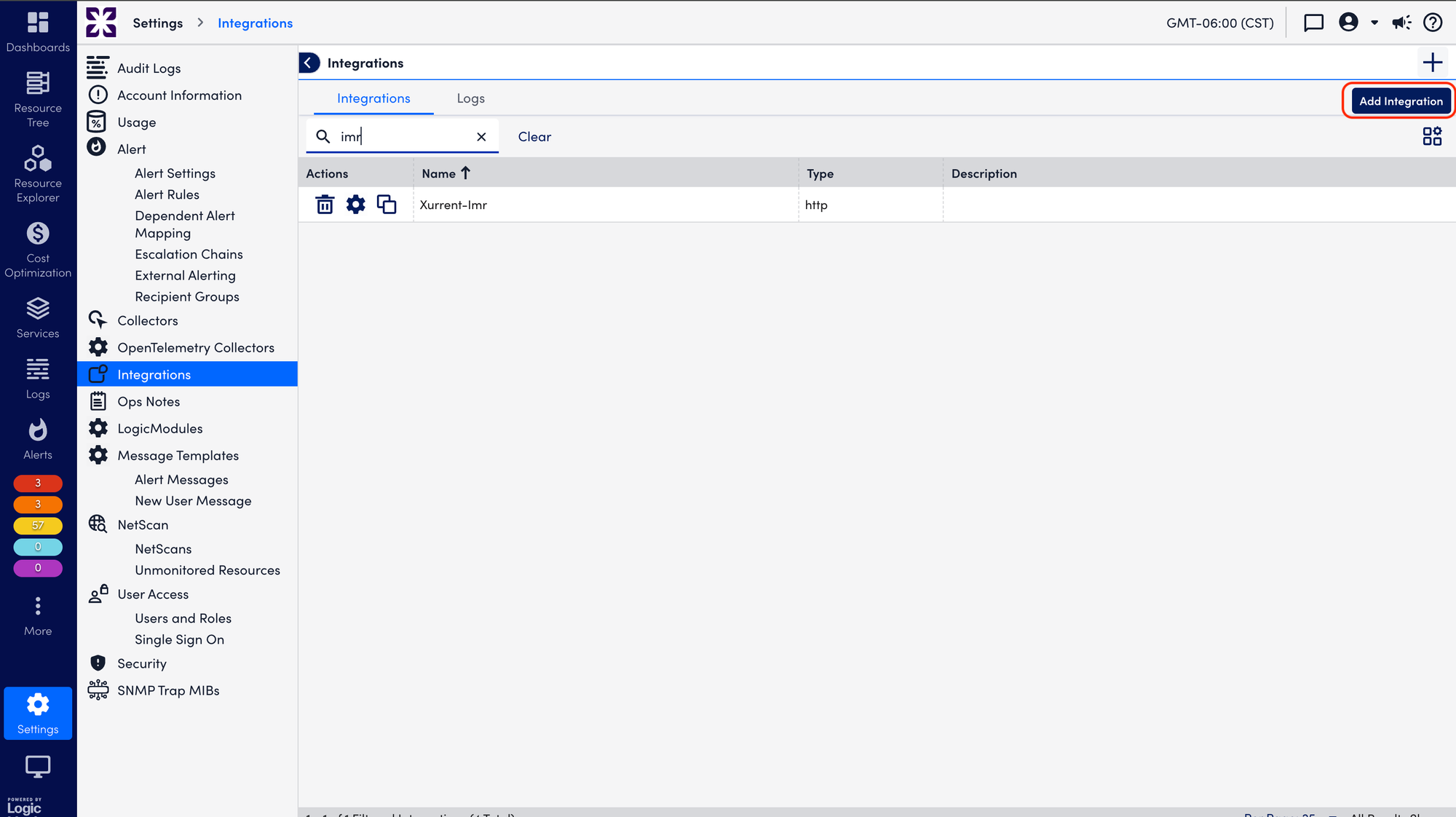Select Escalation Chains in settings menu

point(189,254)
